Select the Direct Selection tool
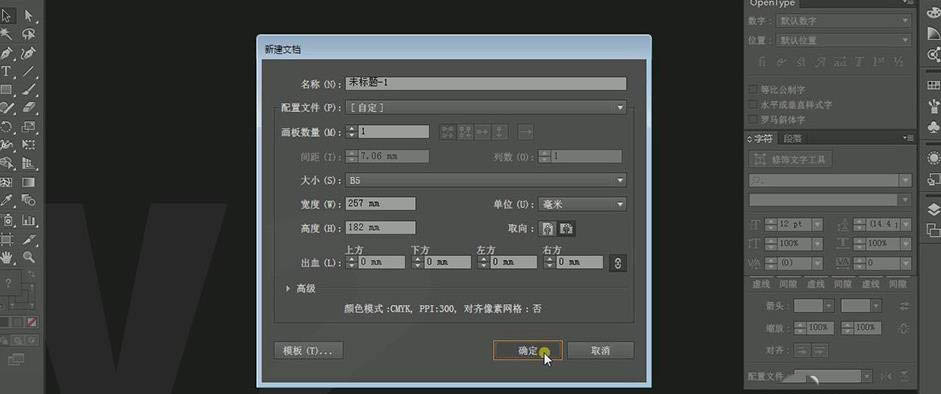 click(x=29, y=16)
